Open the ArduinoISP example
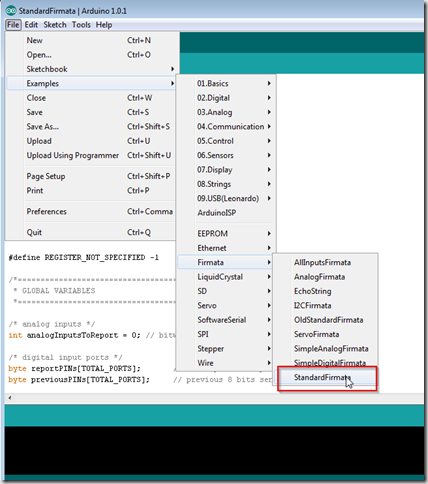Image resolution: width=428 pixels, height=484 pixels. (226, 212)
